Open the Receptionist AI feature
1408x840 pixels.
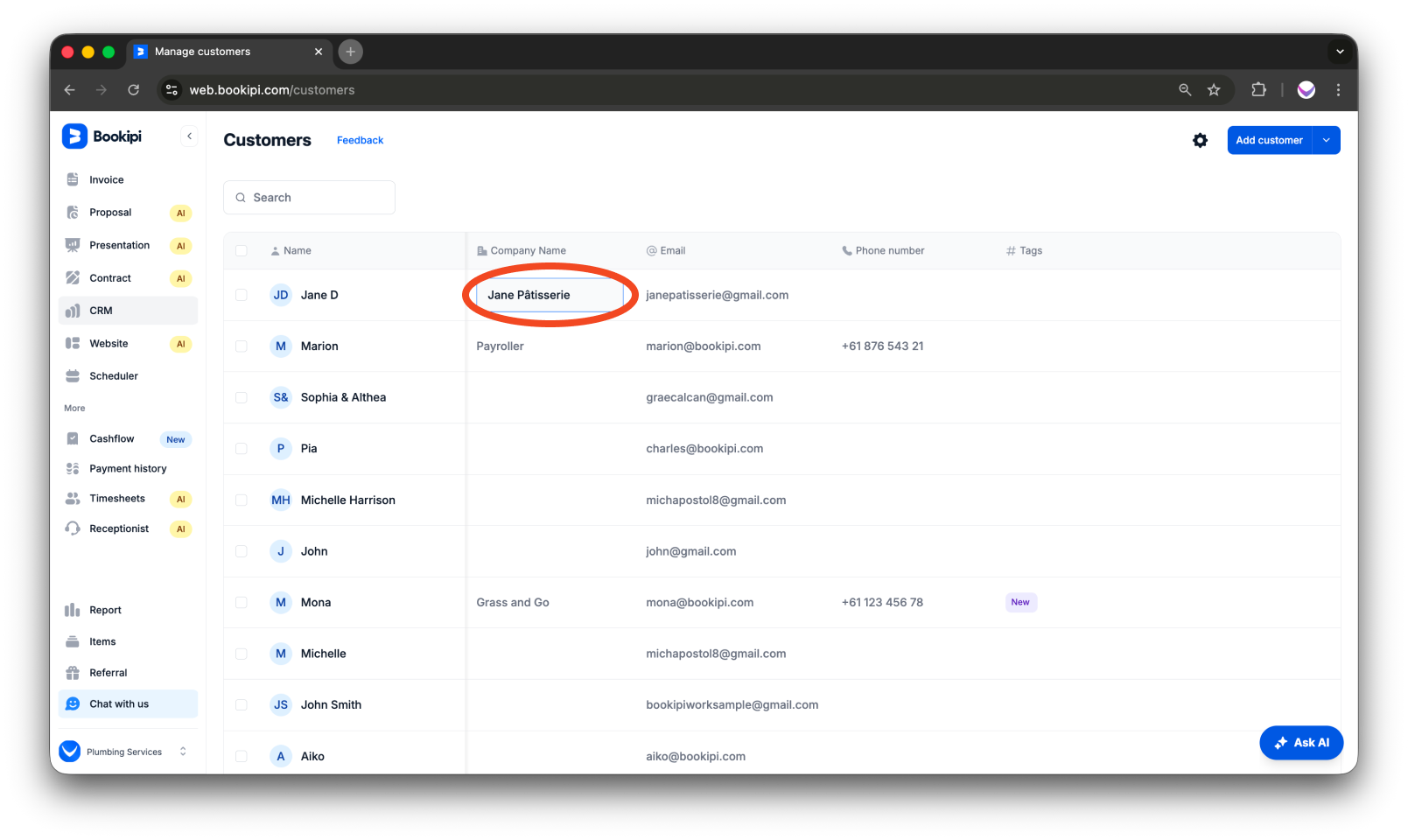(120, 528)
